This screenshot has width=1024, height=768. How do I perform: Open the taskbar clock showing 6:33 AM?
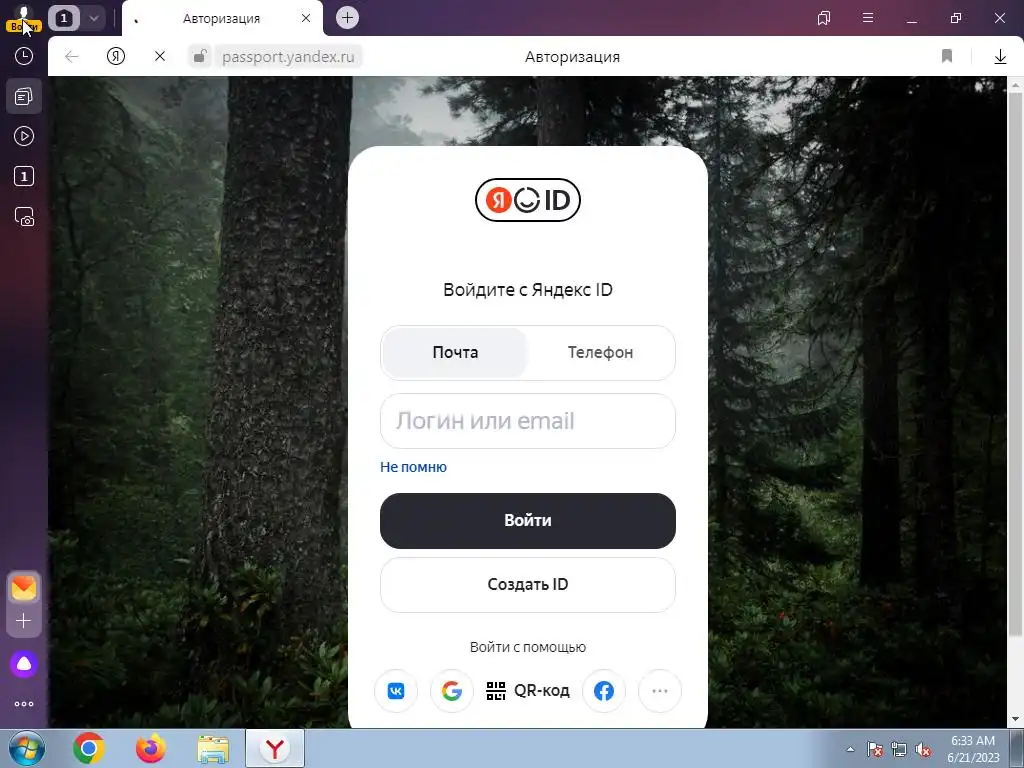(x=973, y=749)
